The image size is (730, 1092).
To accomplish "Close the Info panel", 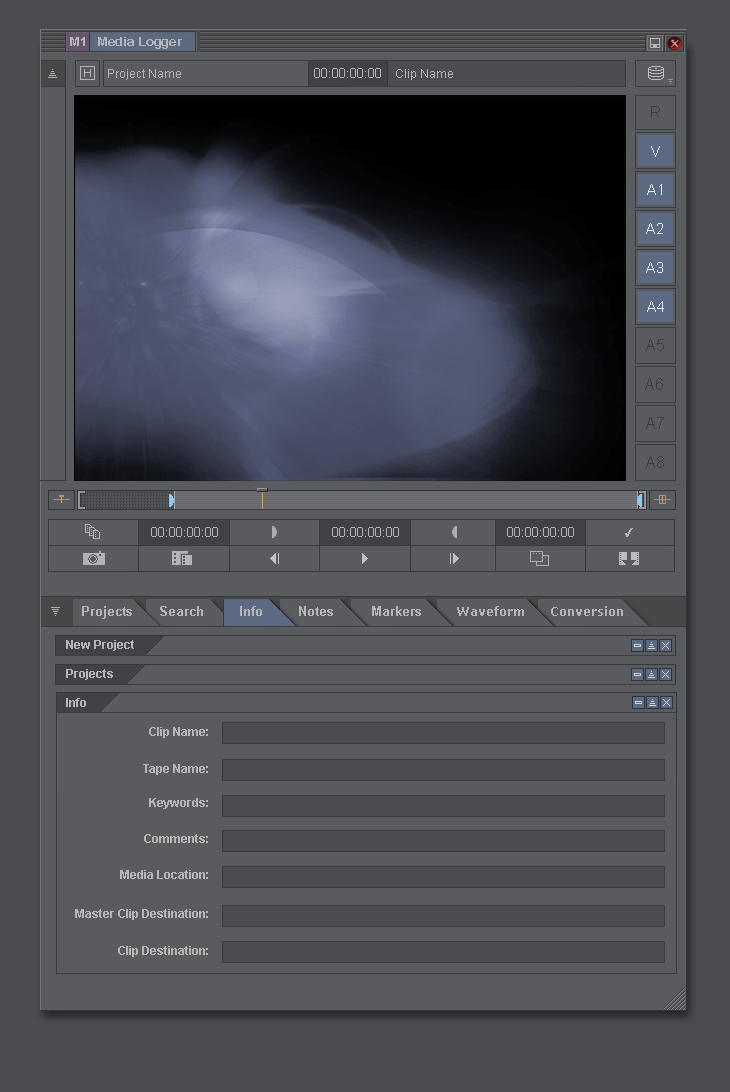I will (x=666, y=703).
